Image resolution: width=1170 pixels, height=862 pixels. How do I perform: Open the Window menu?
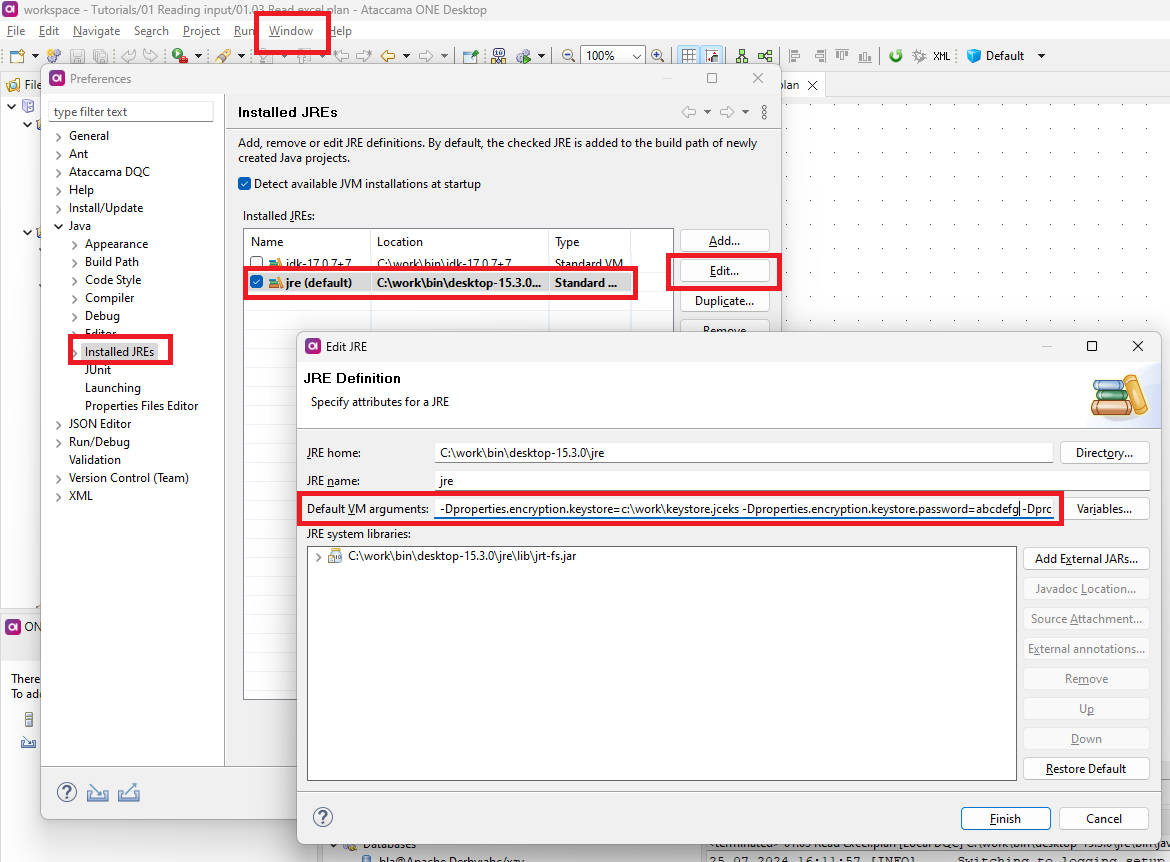(291, 31)
